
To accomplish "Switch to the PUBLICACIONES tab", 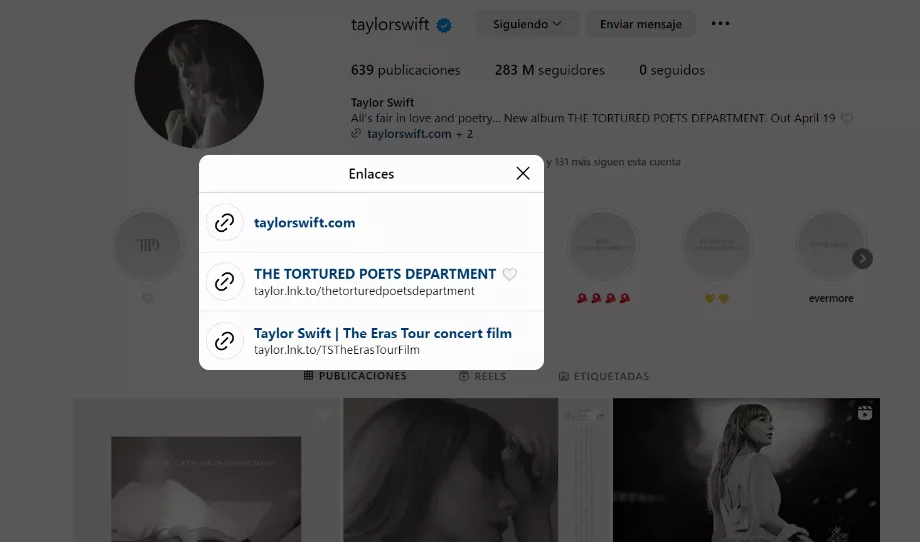I will [x=355, y=376].
